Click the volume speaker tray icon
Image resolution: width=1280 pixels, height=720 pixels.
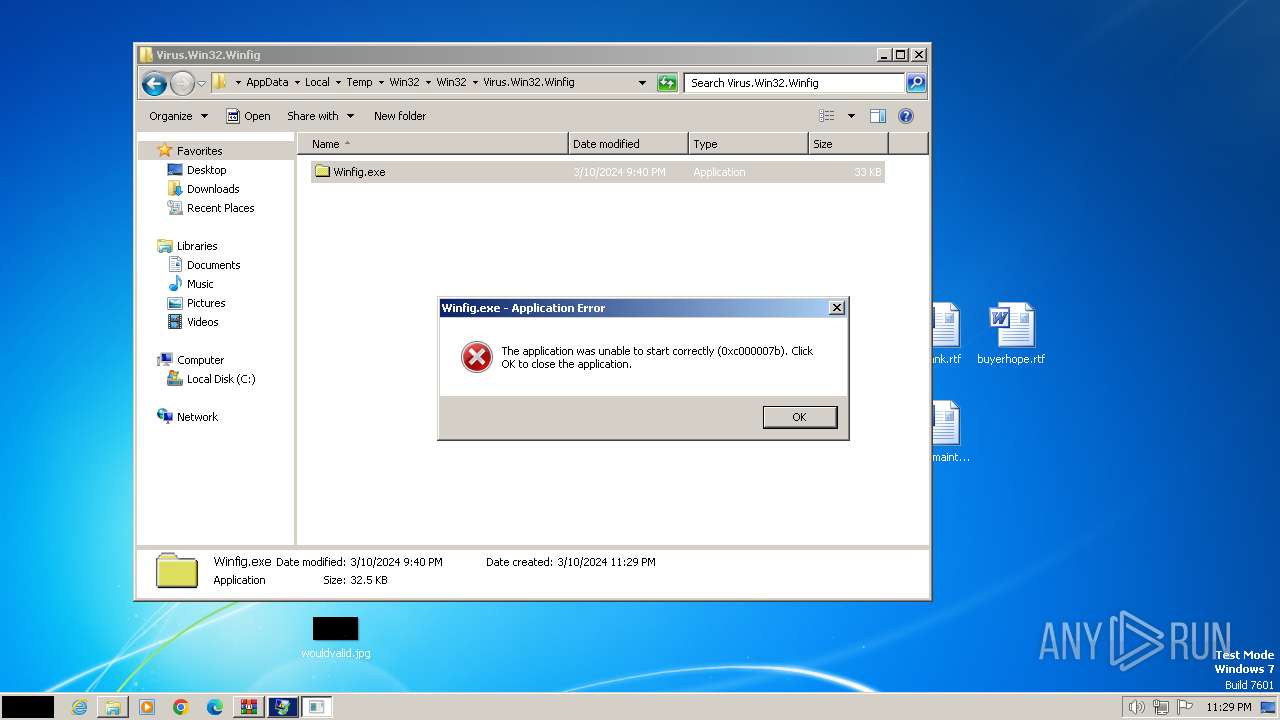[x=1136, y=707]
